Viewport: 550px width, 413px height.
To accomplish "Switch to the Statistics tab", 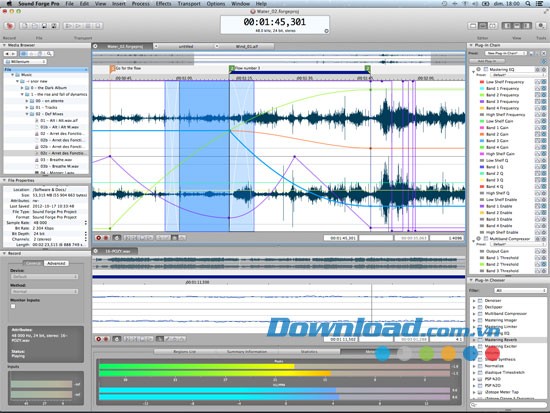I will [x=309, y=352].
